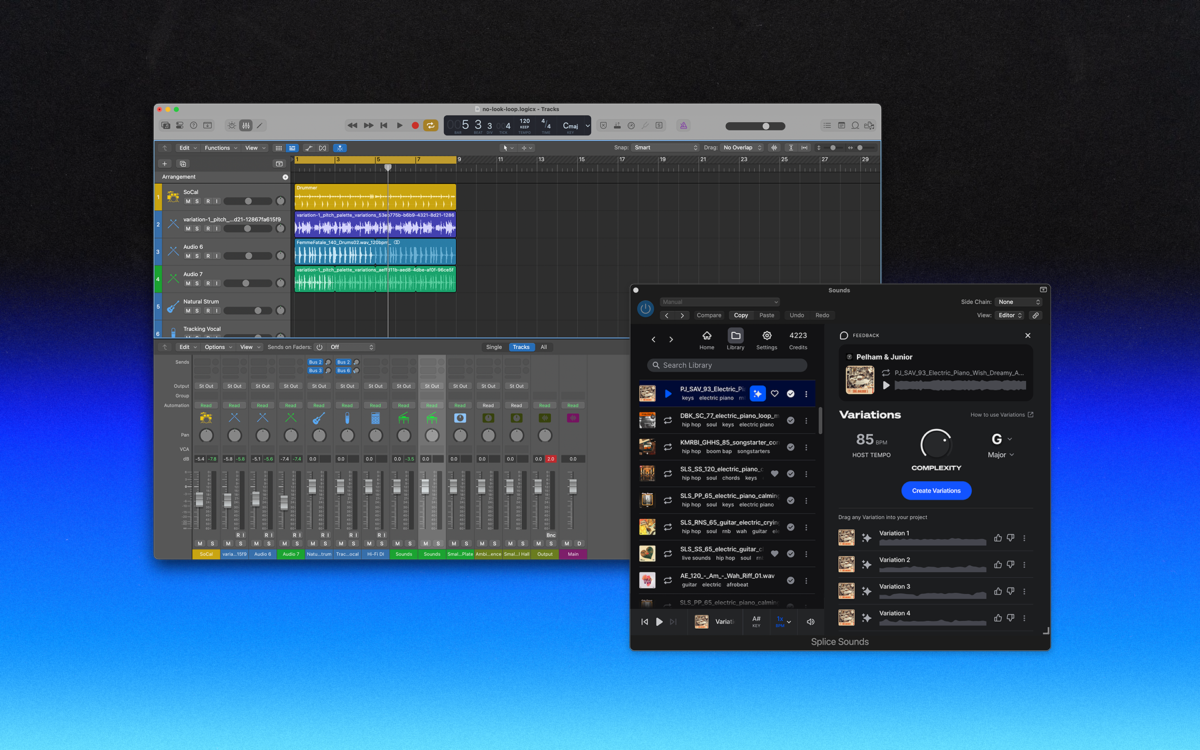Image resolution: width=1200 pixels, height=750 pixels.
Task: Favorite the PJ_SAV_93 sample with the heart
Action: 774,394
